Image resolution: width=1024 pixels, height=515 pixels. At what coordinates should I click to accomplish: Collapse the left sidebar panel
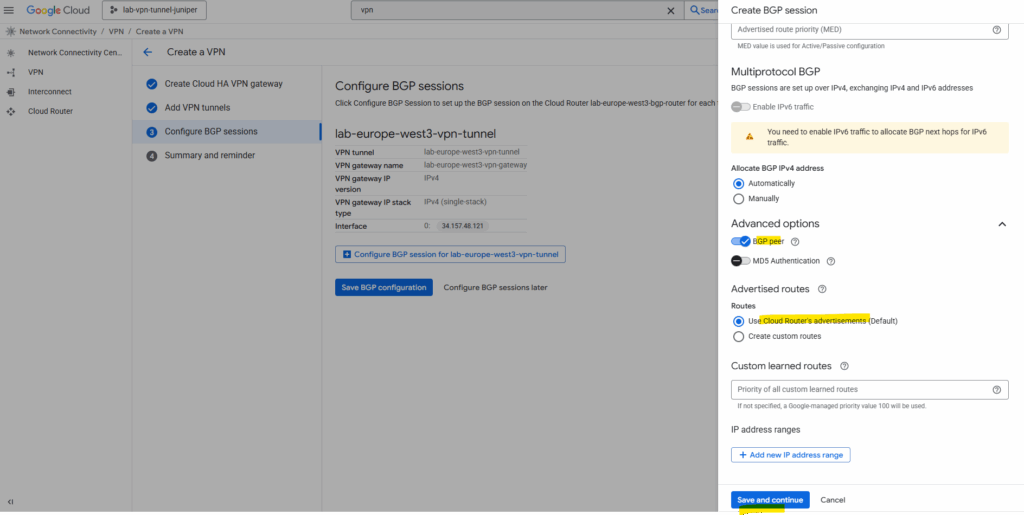click(10, 502)
